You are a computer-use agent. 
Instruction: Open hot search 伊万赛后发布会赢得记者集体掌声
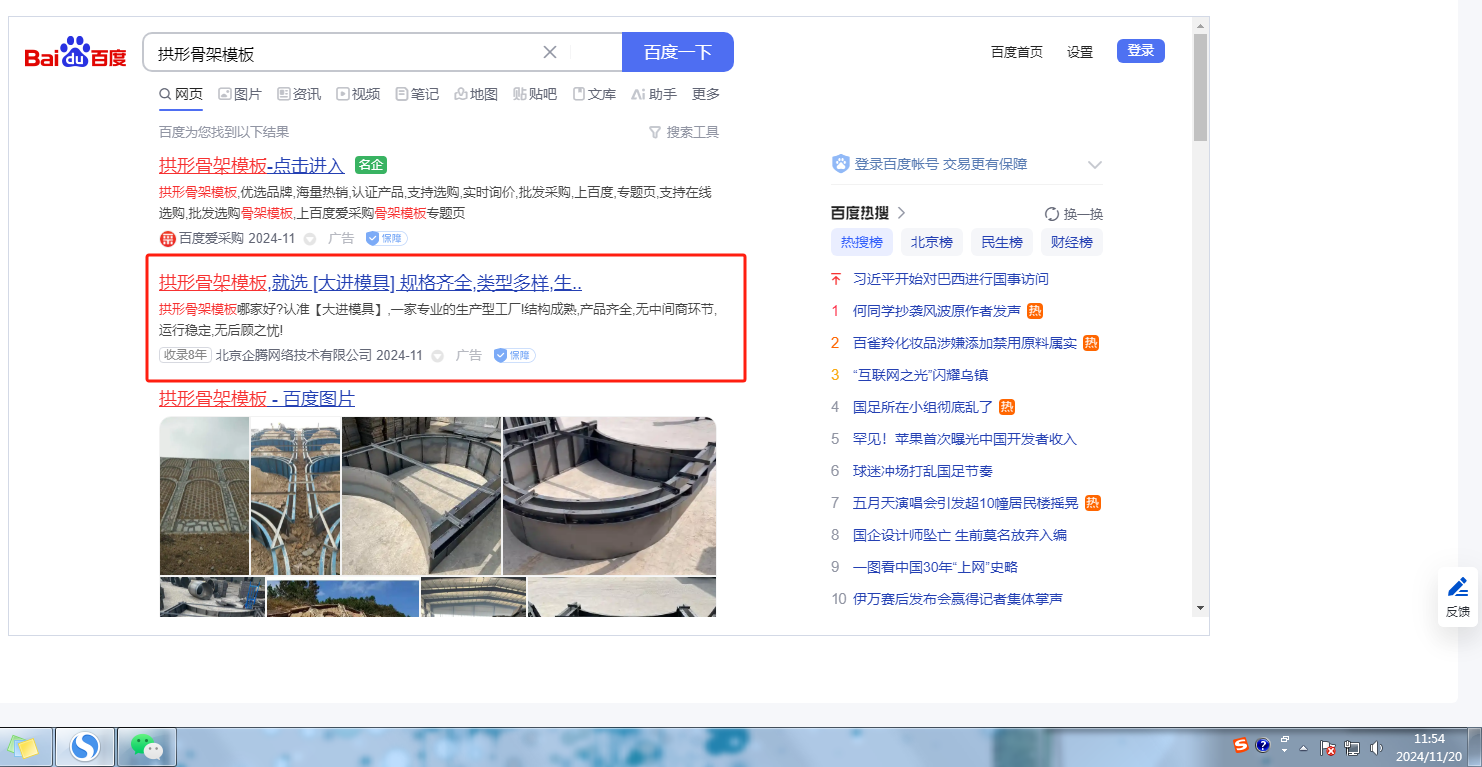[x=958, y=599]
